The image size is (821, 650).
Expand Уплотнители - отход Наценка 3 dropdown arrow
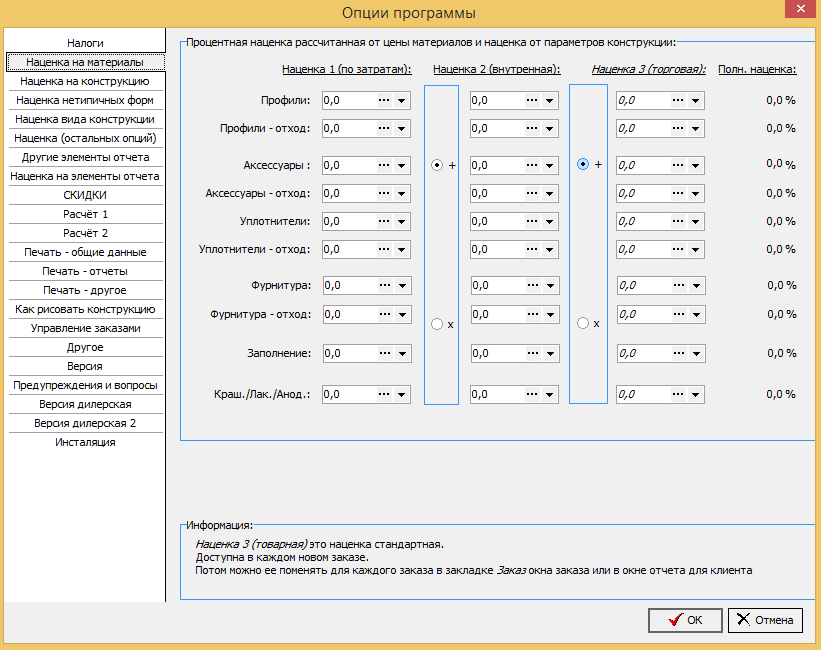pyautogui.click(x=695, y=249)
